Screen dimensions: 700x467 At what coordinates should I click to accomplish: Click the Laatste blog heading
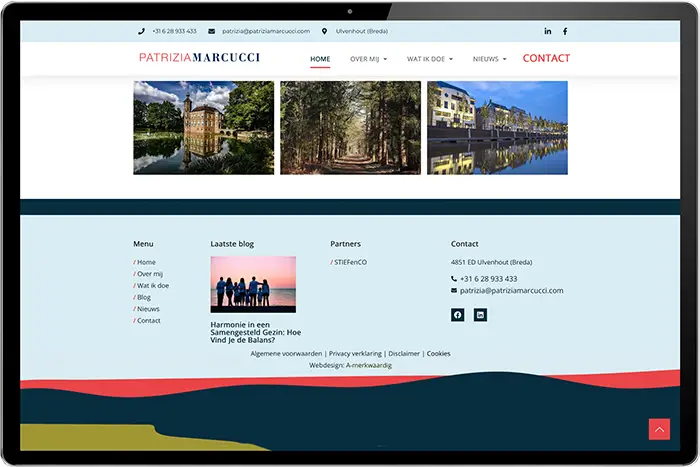pyautogui.click(x=232, y=244)
